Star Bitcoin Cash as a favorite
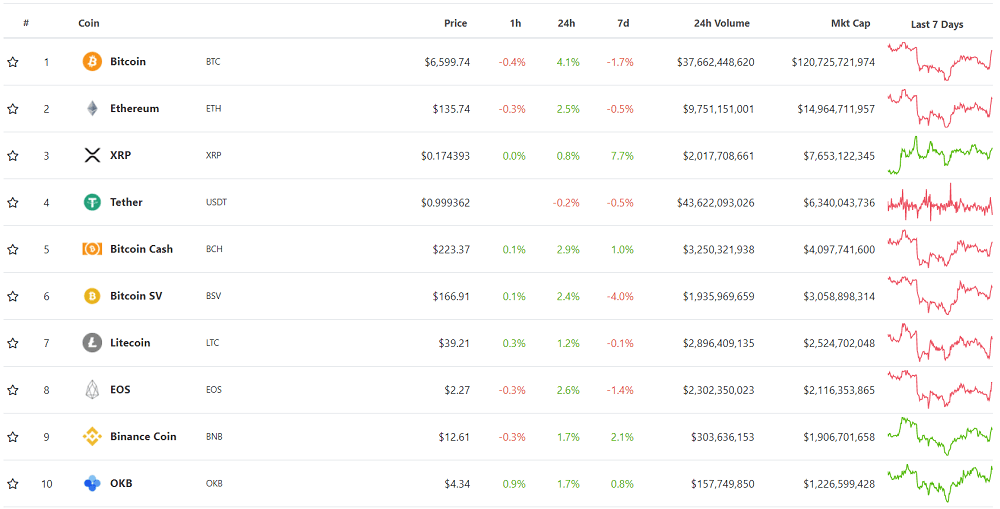The height and width of the screenshot is (509, 1000). pos(13,249)
